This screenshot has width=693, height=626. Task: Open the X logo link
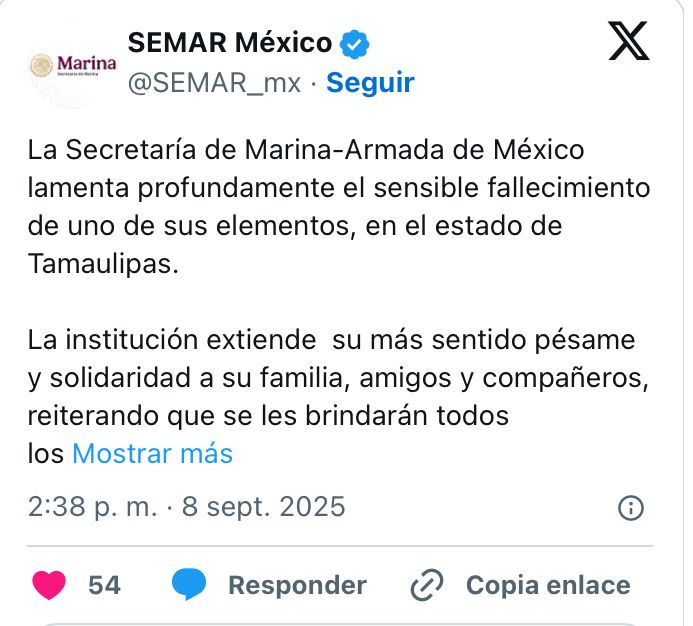(629, 43)
